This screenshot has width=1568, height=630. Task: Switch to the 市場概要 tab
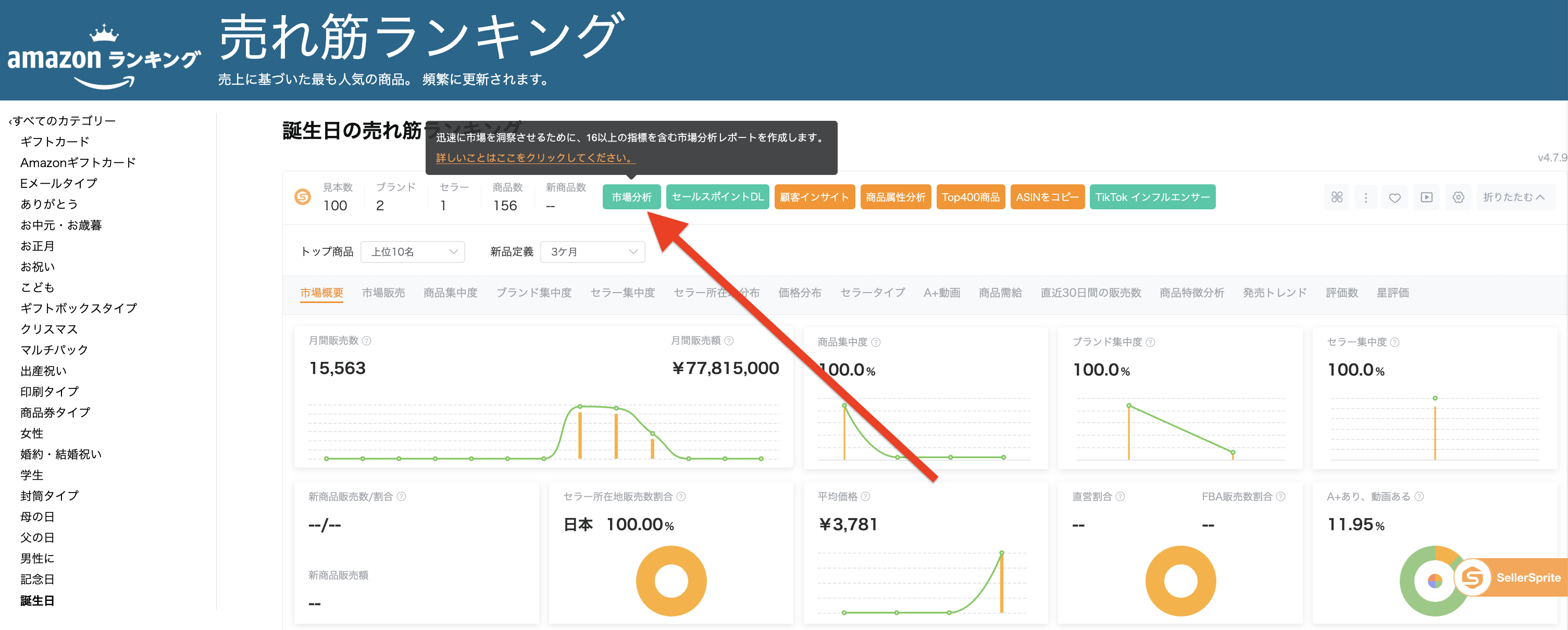(x=321, y=293)
